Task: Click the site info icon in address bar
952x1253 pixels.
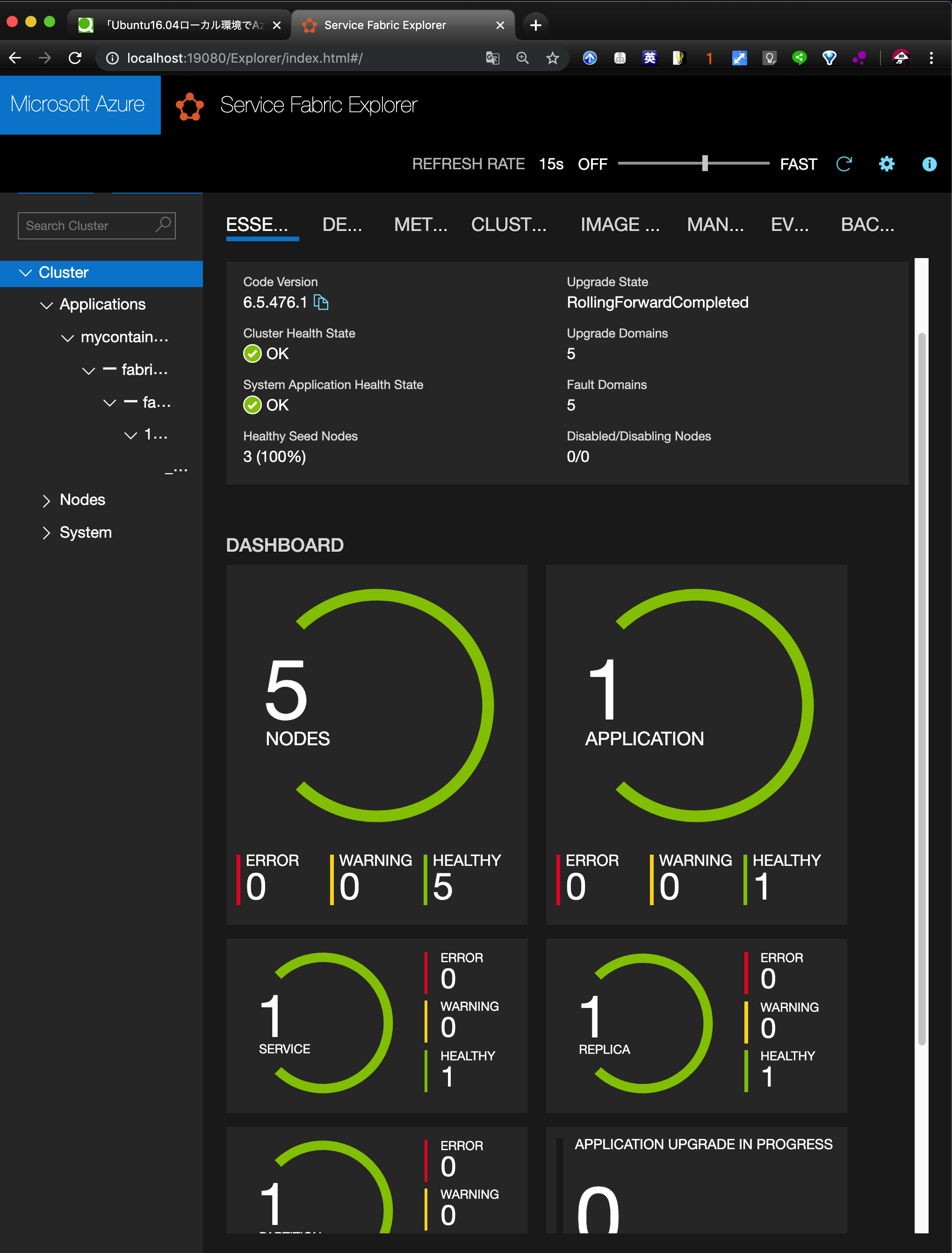Action: pyautogui.click(x=113, y=58)
